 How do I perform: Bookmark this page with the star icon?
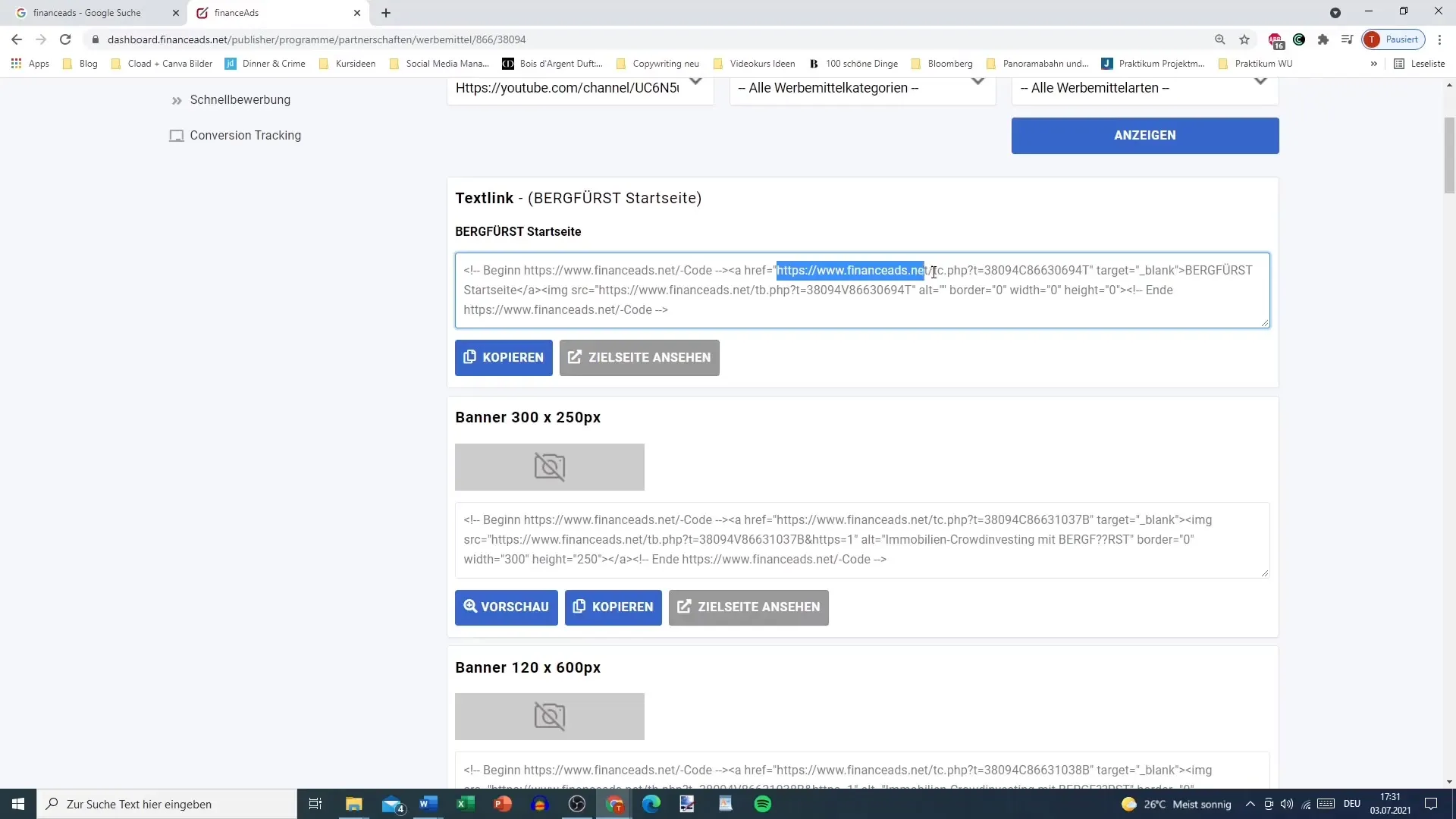[1244, 39]
